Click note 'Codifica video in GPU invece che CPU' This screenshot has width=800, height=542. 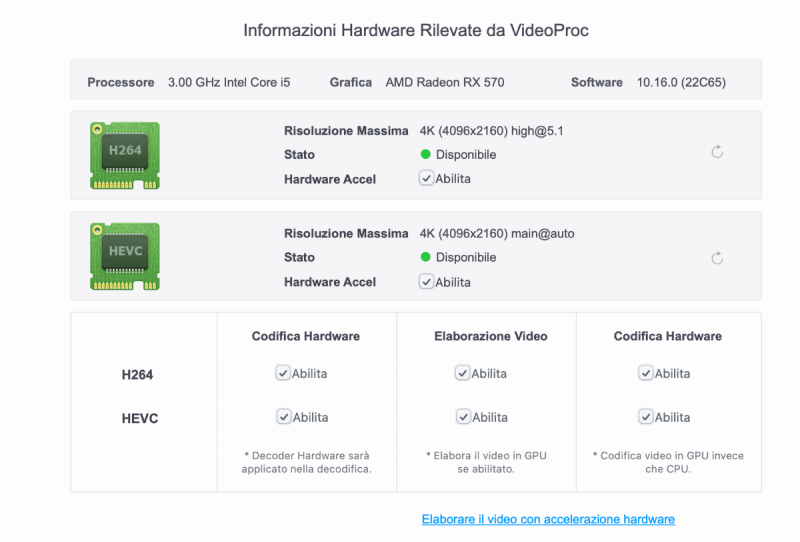coord(668,462)
